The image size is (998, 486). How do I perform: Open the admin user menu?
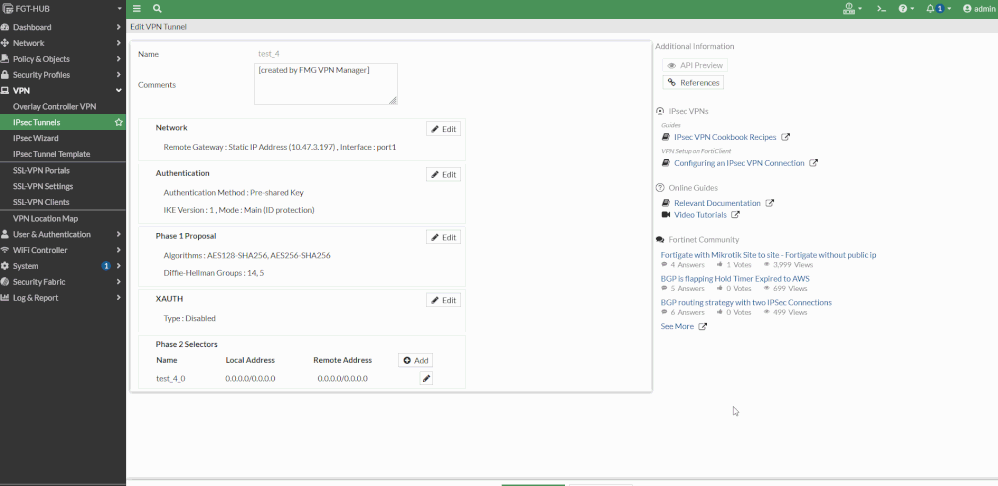tap(980, 9)
